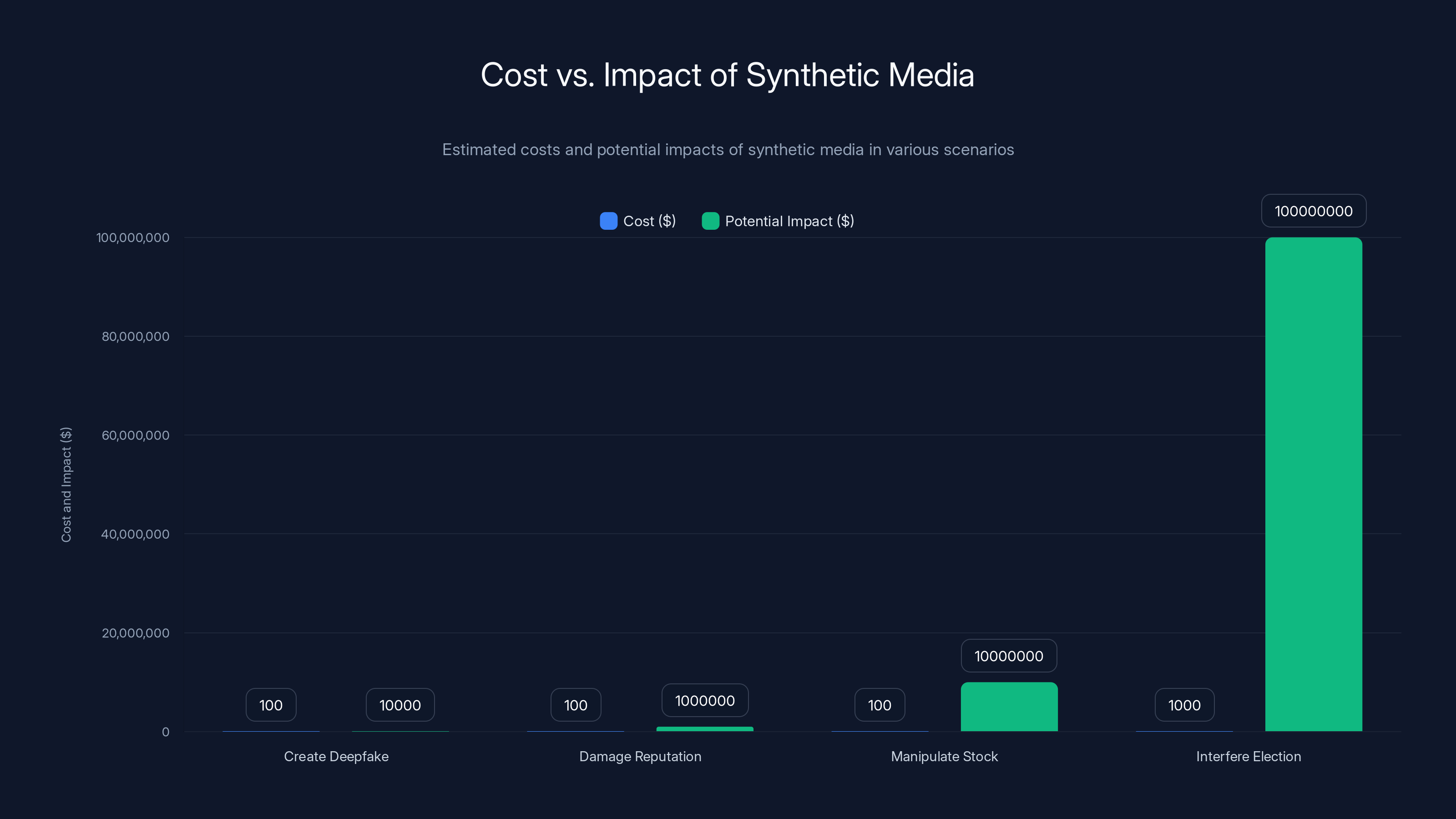Click the chart title Cost vs. Impact
1456x819 pixels.
(728, 74)
